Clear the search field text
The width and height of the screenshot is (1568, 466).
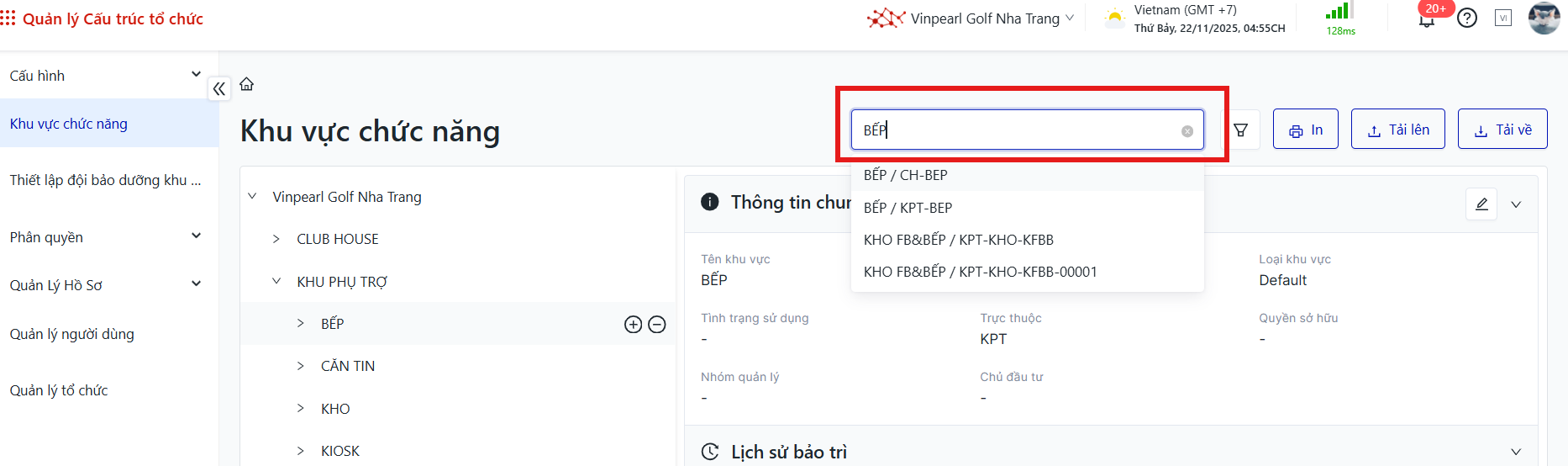[1187, 131]
